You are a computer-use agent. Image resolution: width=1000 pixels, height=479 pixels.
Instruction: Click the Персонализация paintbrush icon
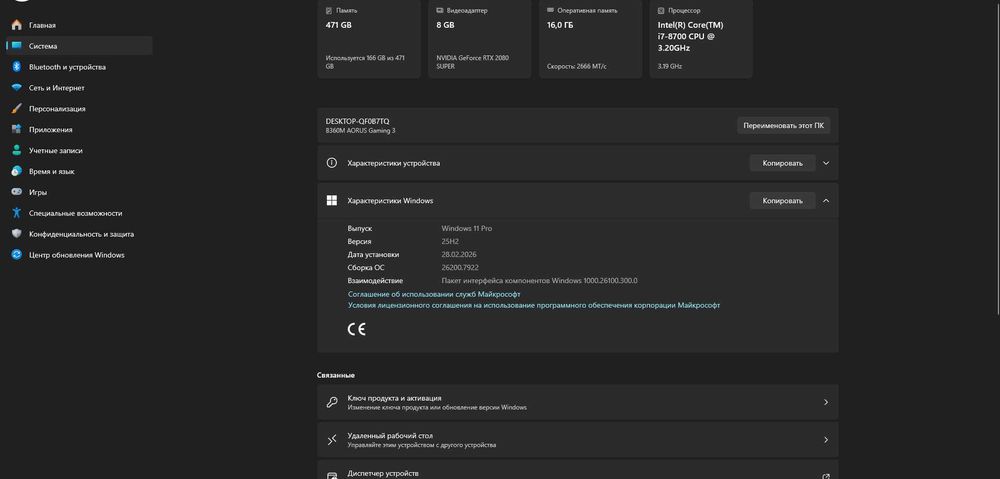[x=16, y=109]
